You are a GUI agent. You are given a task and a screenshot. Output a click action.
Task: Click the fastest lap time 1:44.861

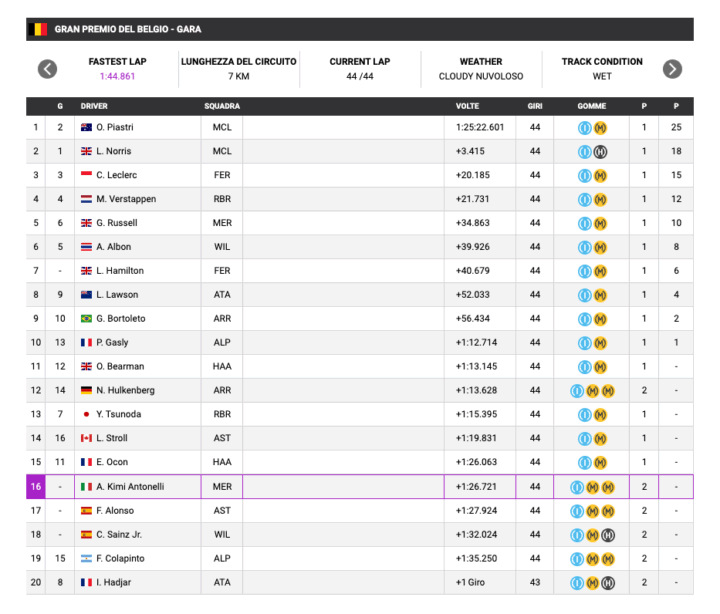pyautogui.click(x=118, y=76)
